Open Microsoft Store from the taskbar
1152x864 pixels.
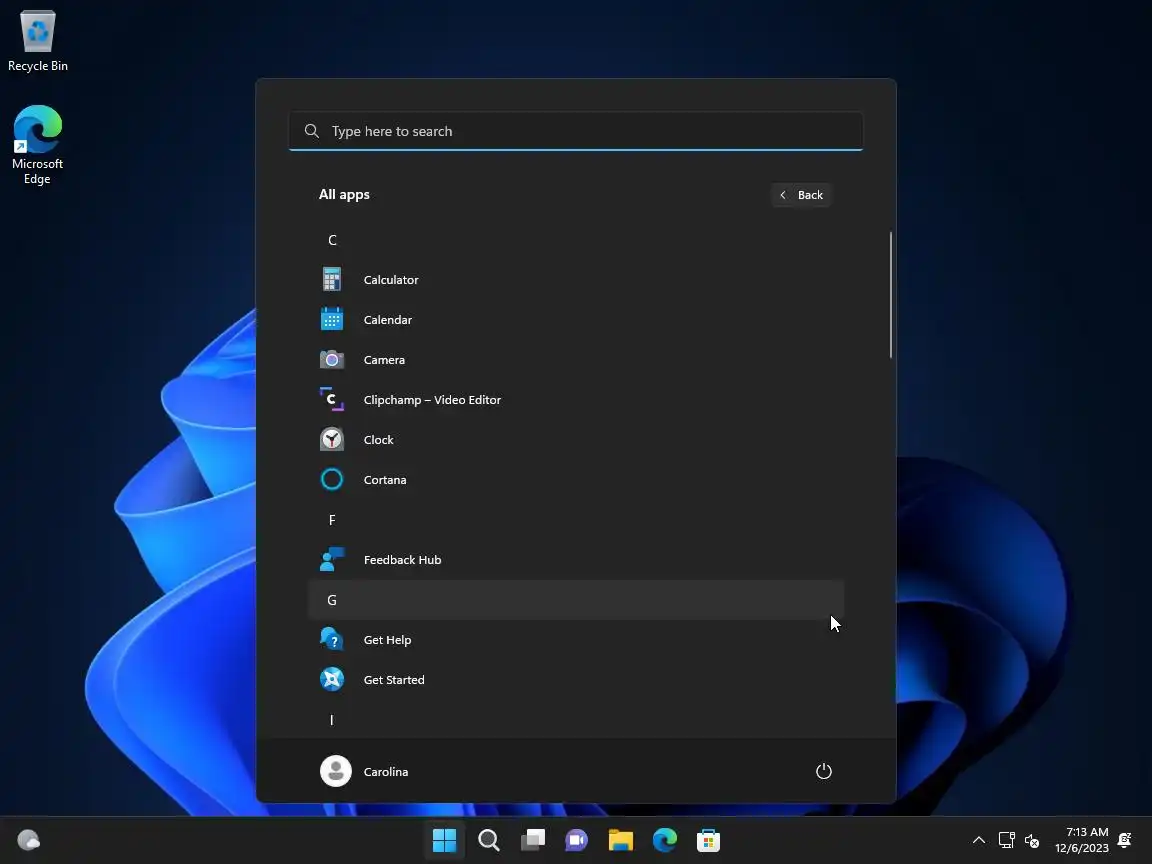tap(708, 840)
